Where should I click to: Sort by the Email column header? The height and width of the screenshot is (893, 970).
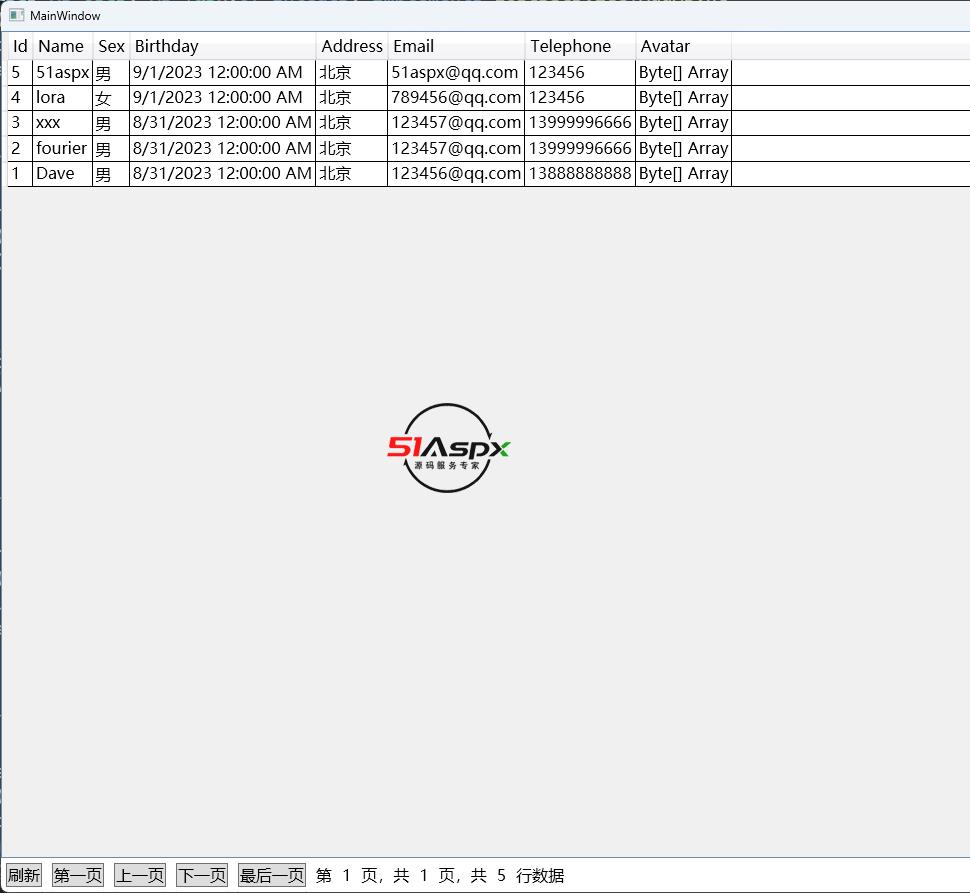click(413, 46)
